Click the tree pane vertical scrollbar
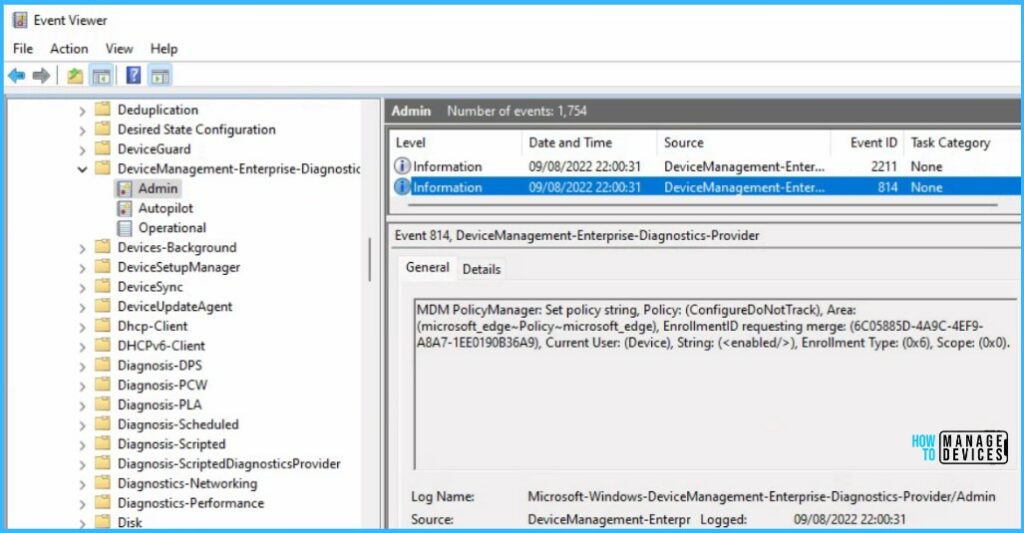1024x533 pixels. (x=370, y=260)
